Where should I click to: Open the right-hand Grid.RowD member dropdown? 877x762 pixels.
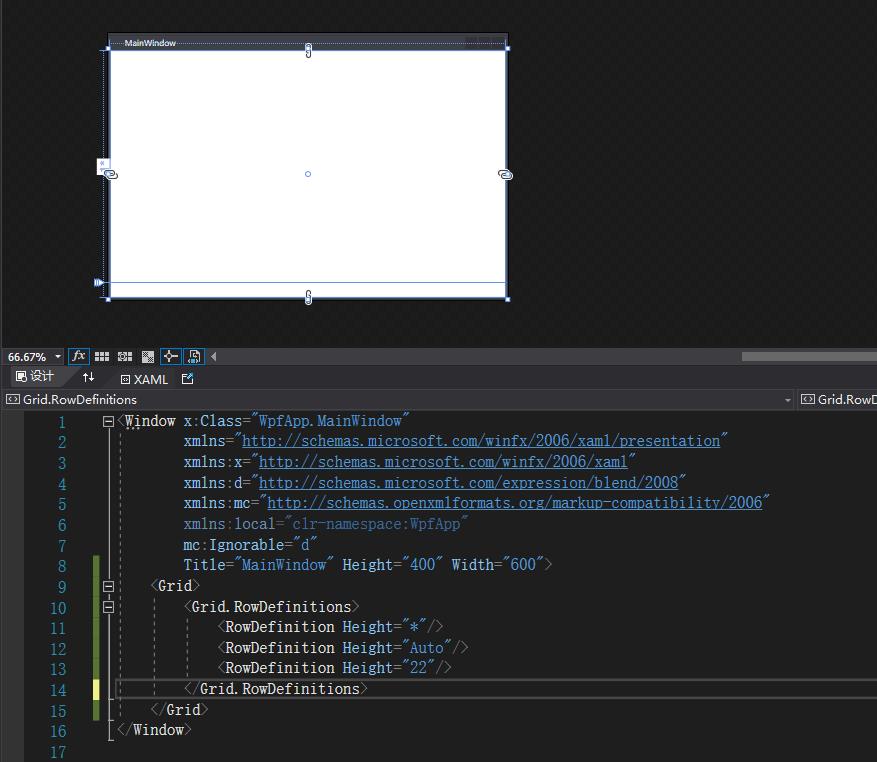pos(837,399)
